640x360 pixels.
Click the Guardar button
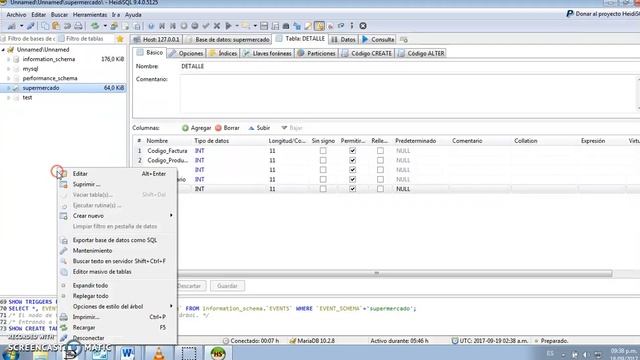point(227,286)
